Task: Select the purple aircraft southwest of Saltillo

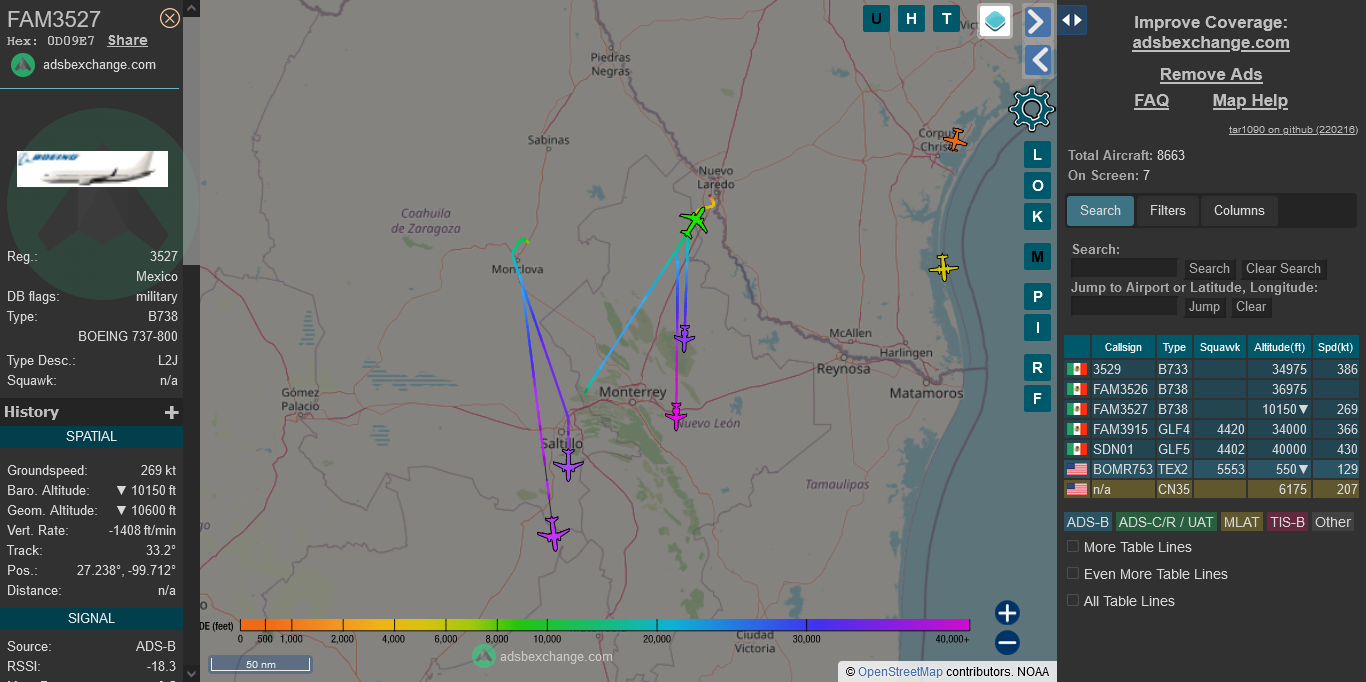Action: [553, 533]
